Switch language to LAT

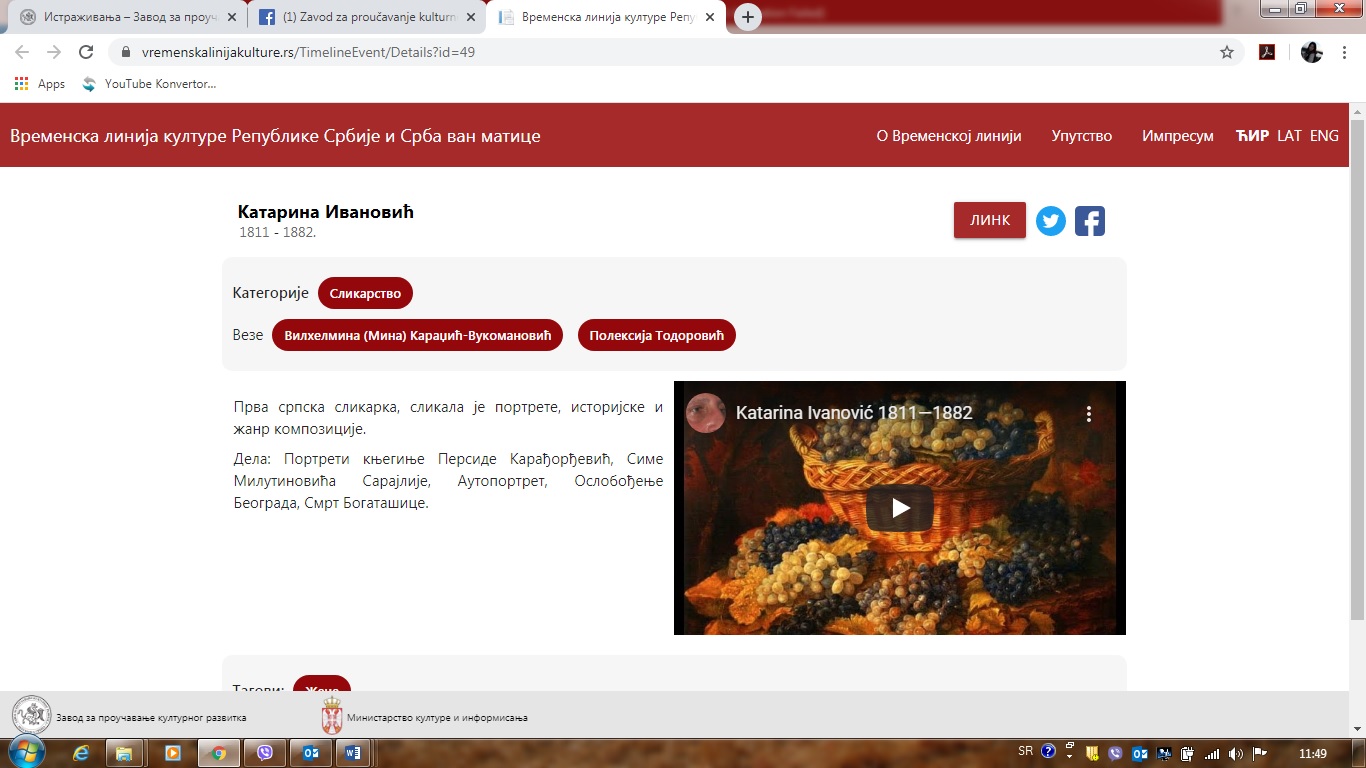(x=1289, y=136)
